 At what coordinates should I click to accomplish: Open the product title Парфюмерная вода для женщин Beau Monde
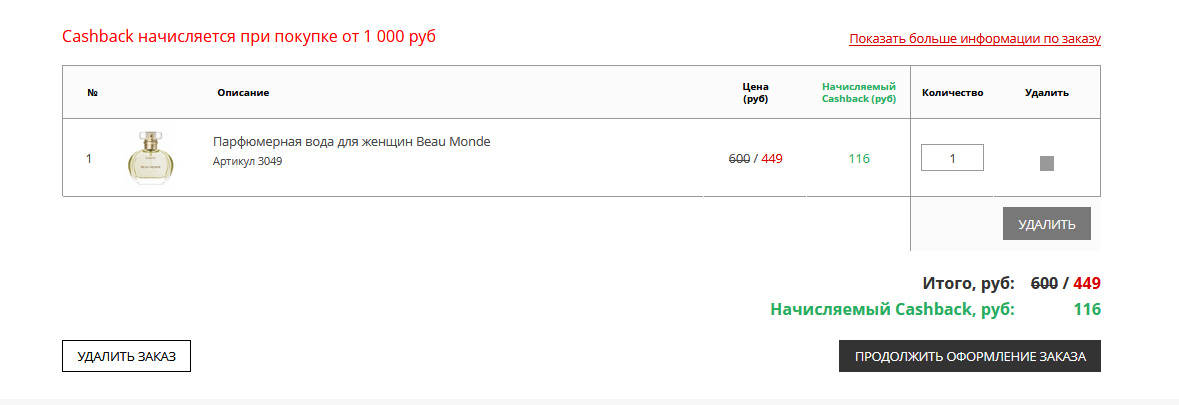(x=351, y=142)
